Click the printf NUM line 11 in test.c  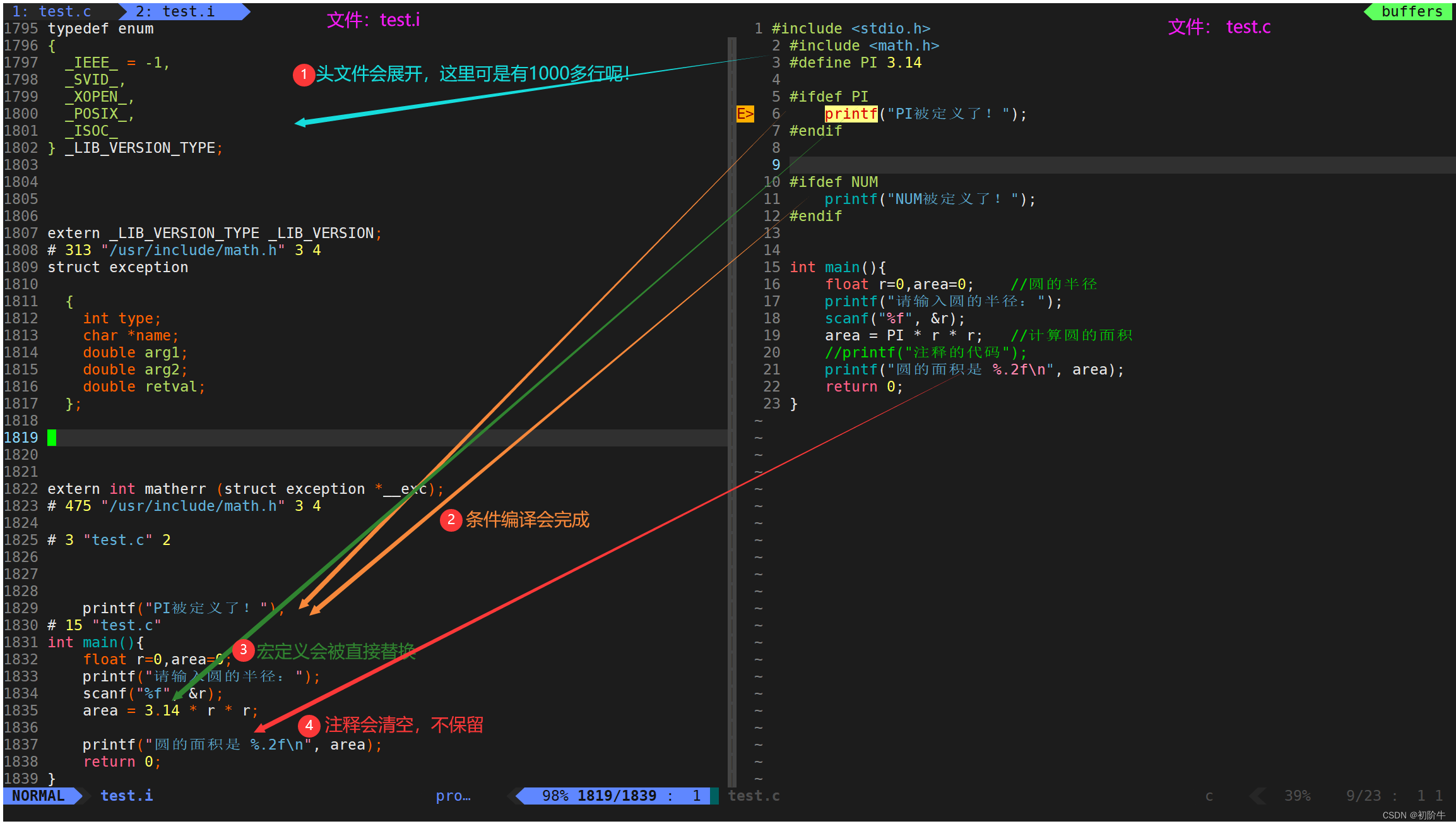(930, 199)
